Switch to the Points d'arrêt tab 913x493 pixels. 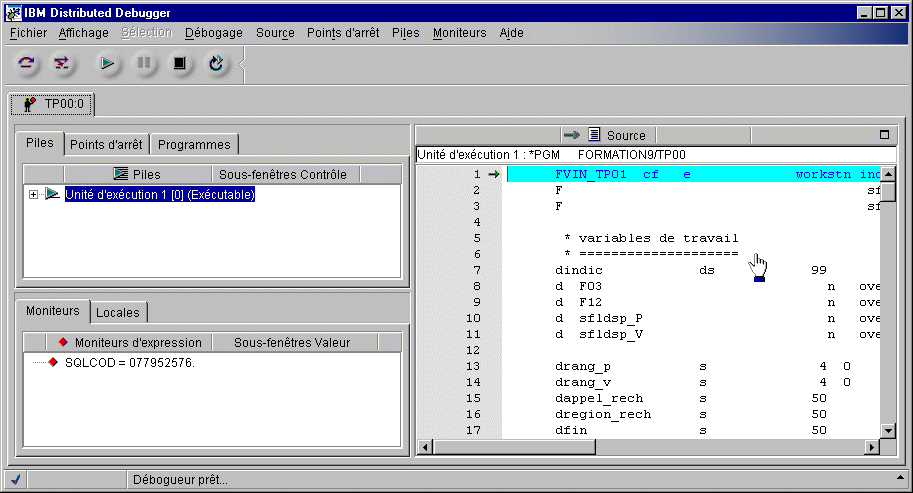[x=106, y=144]
